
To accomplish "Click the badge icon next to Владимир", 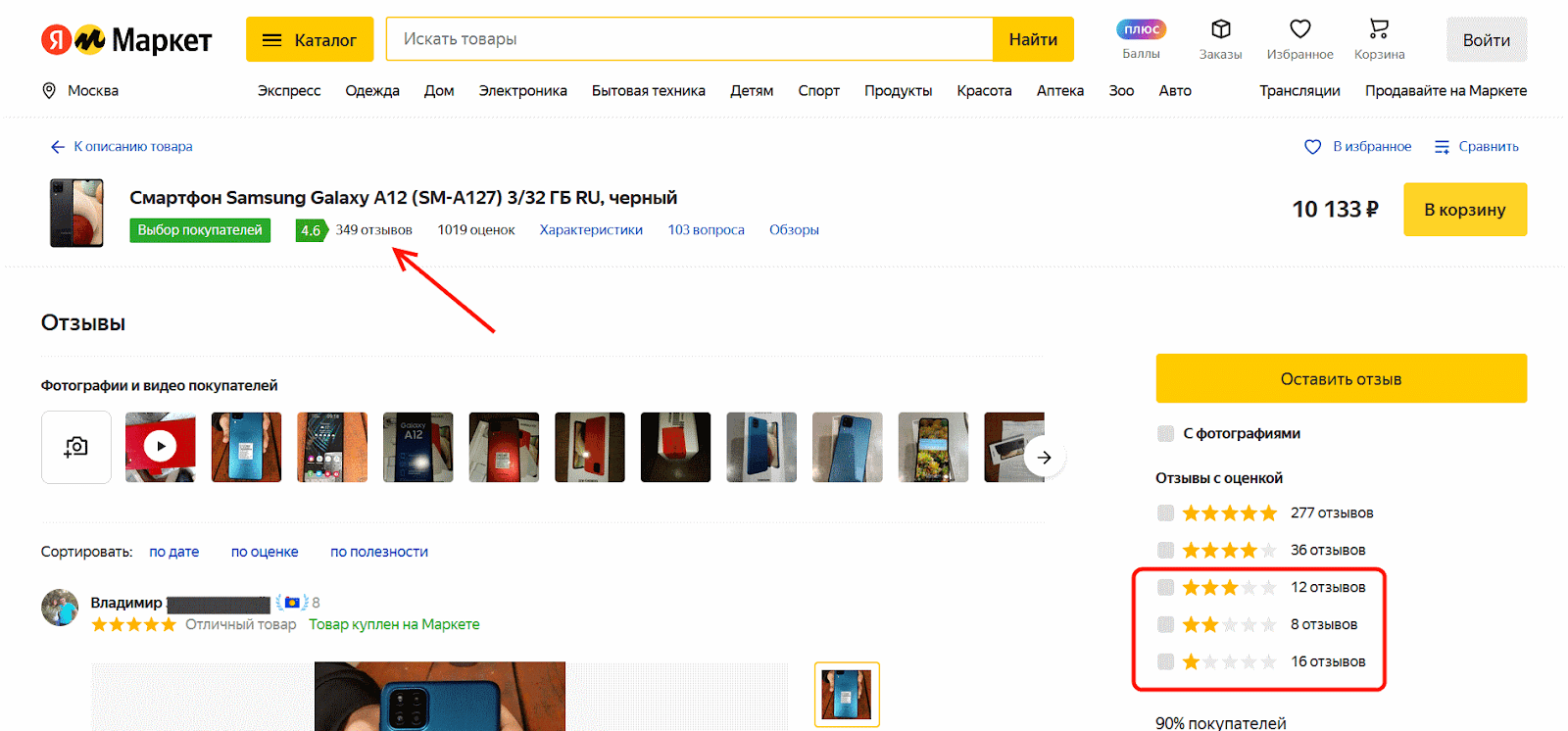I will (292, 603).
